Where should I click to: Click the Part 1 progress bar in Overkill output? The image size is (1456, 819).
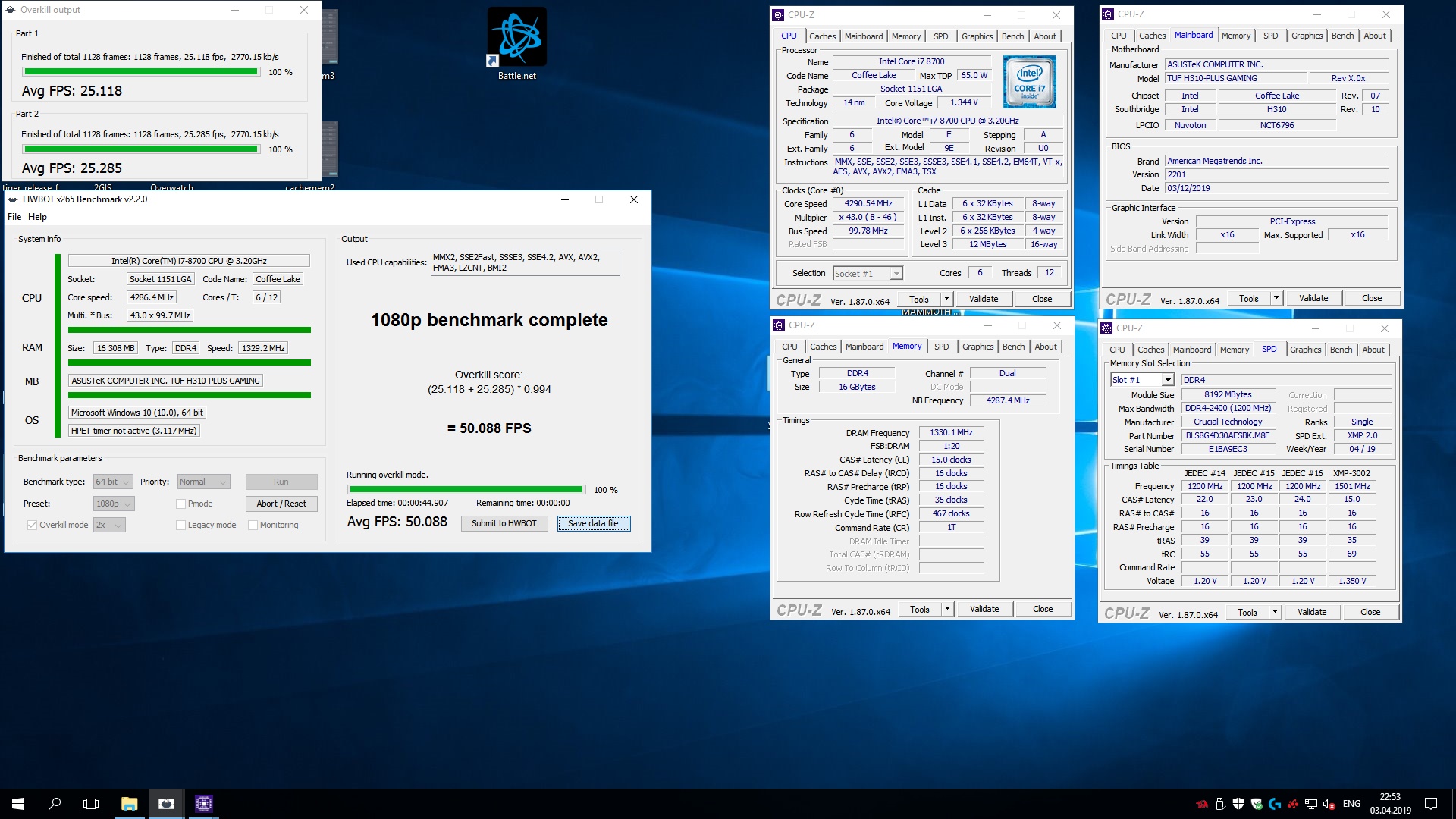tap(141, 72)
